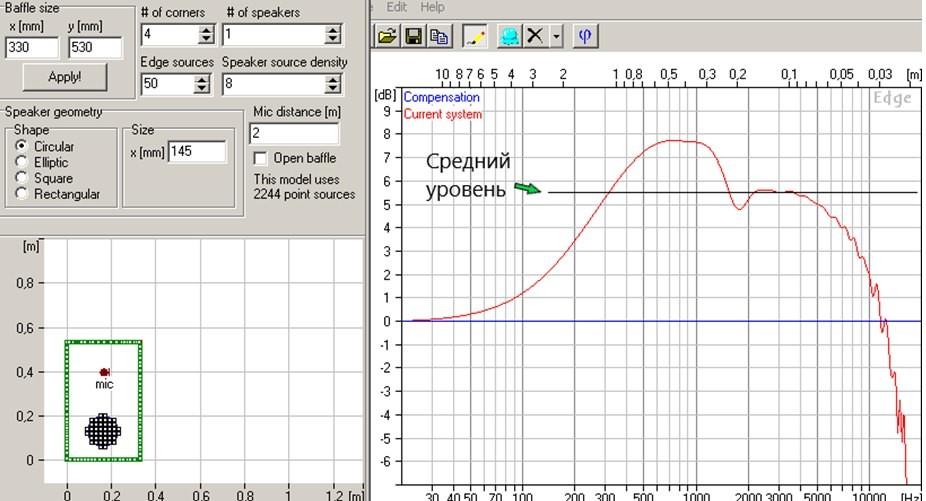Click the Compensation legend label

[x=441, y=97]
